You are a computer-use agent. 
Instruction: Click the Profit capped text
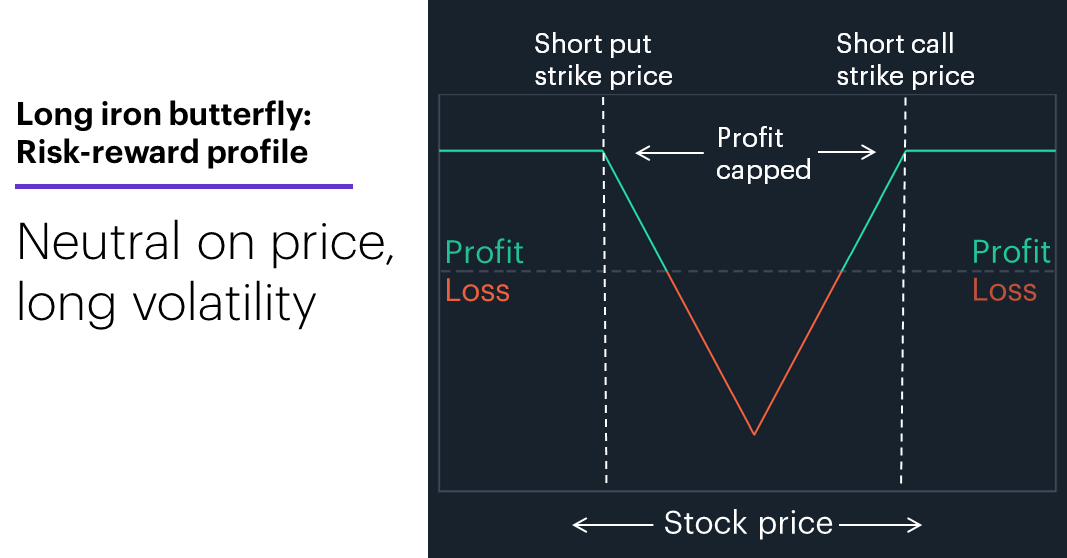pyautogui.click(x=763, y=154)
